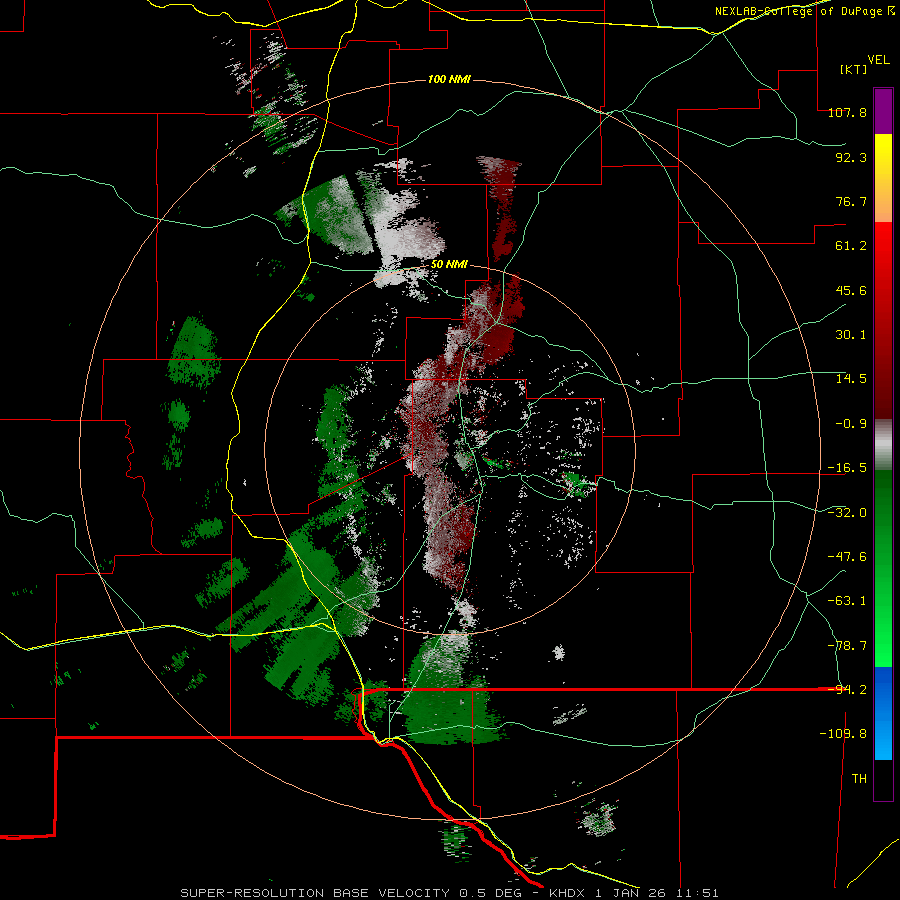Click the 50 NMI range ring label
Image resolution: width=900 pixels, height=900 pixels.
pyautogui.click(x=449, y=265)
